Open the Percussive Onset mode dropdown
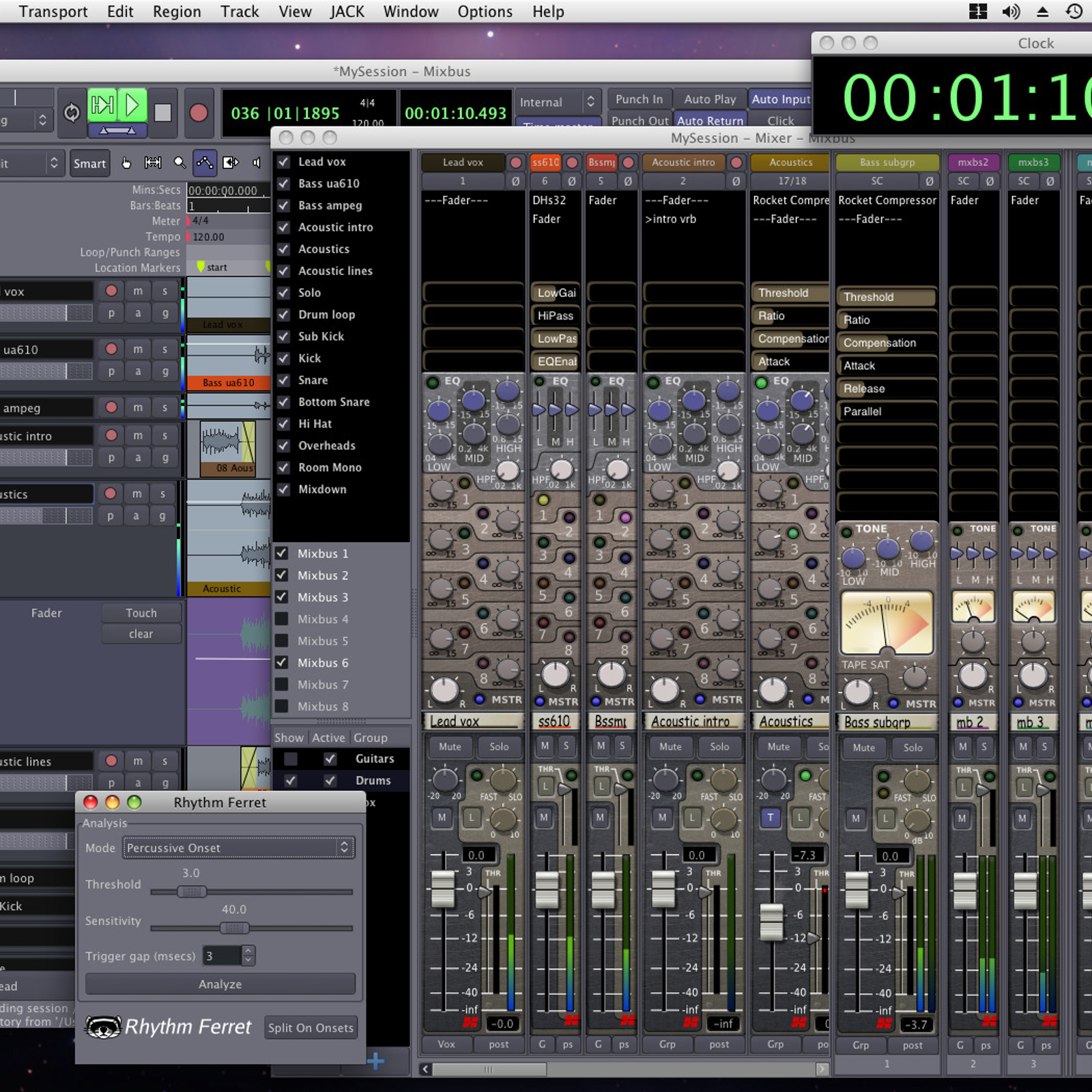This screenshot has height=1092, width=1092. pyautogui.click(x=238, y=848)
